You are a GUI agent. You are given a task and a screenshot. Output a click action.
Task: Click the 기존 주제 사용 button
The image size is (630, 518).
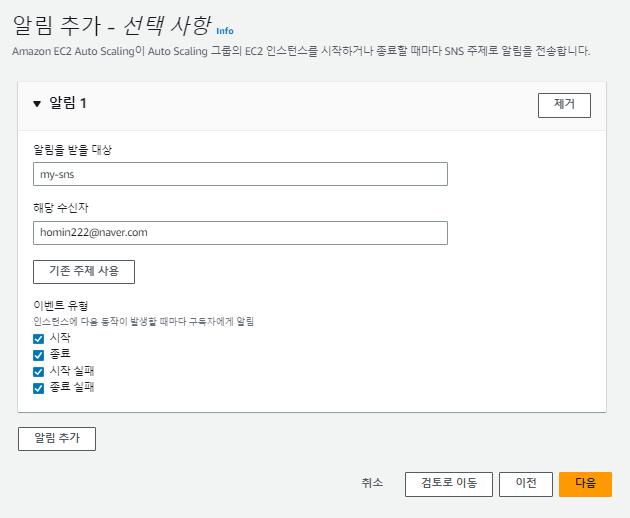(84, 272)
